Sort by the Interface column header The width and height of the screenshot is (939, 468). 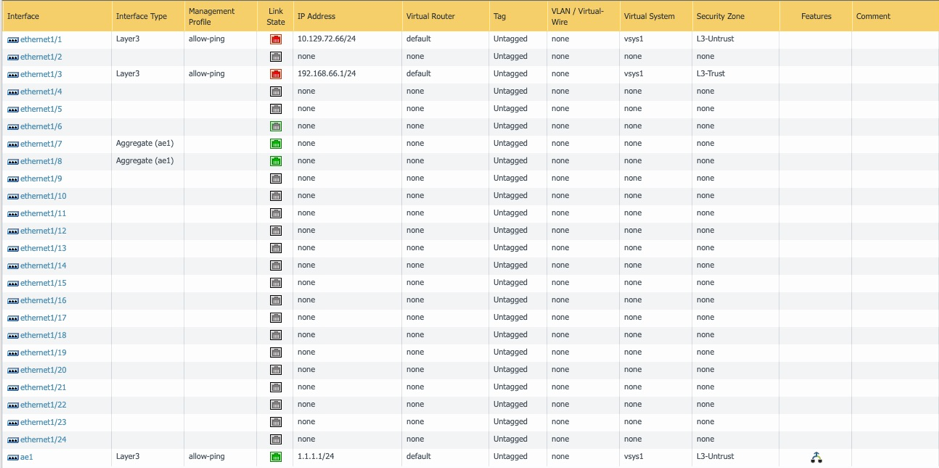click(x=24, y=16)
